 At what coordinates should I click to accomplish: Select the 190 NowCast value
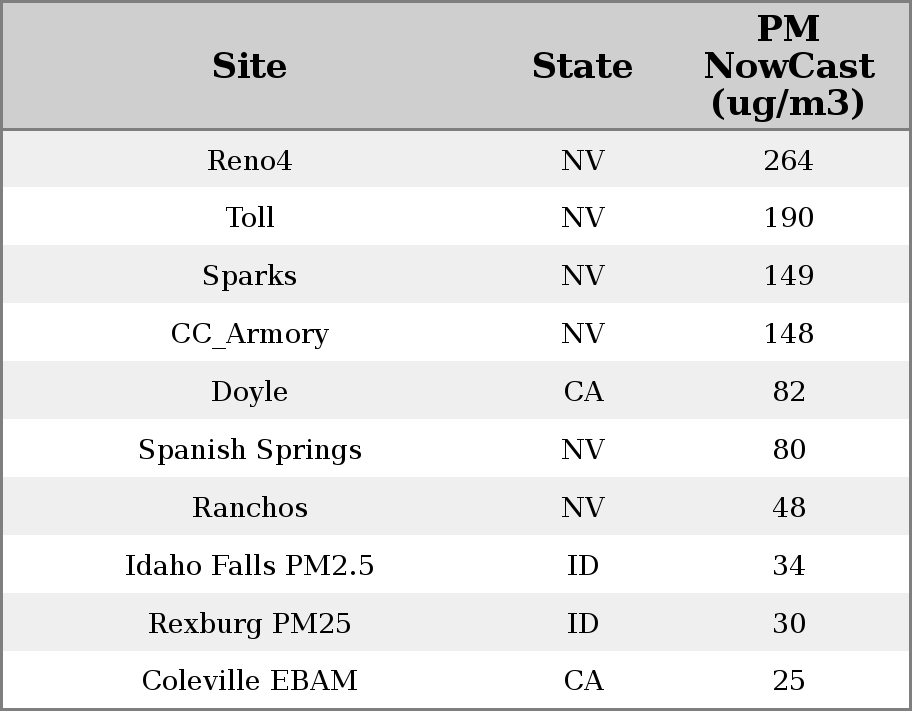[x=788, y=218]
